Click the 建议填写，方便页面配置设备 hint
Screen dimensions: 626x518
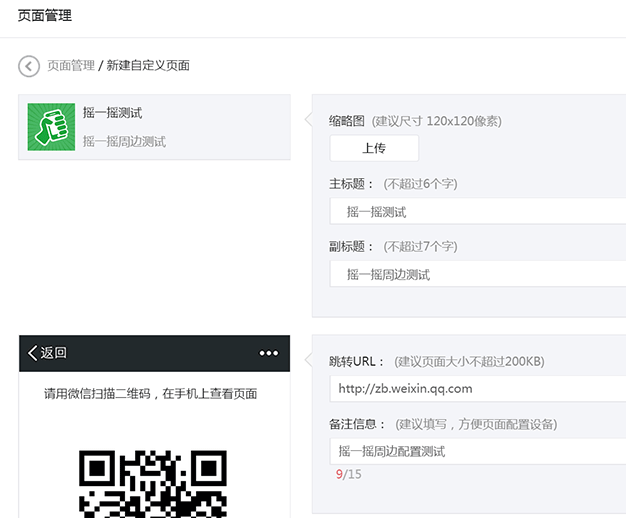476,424
